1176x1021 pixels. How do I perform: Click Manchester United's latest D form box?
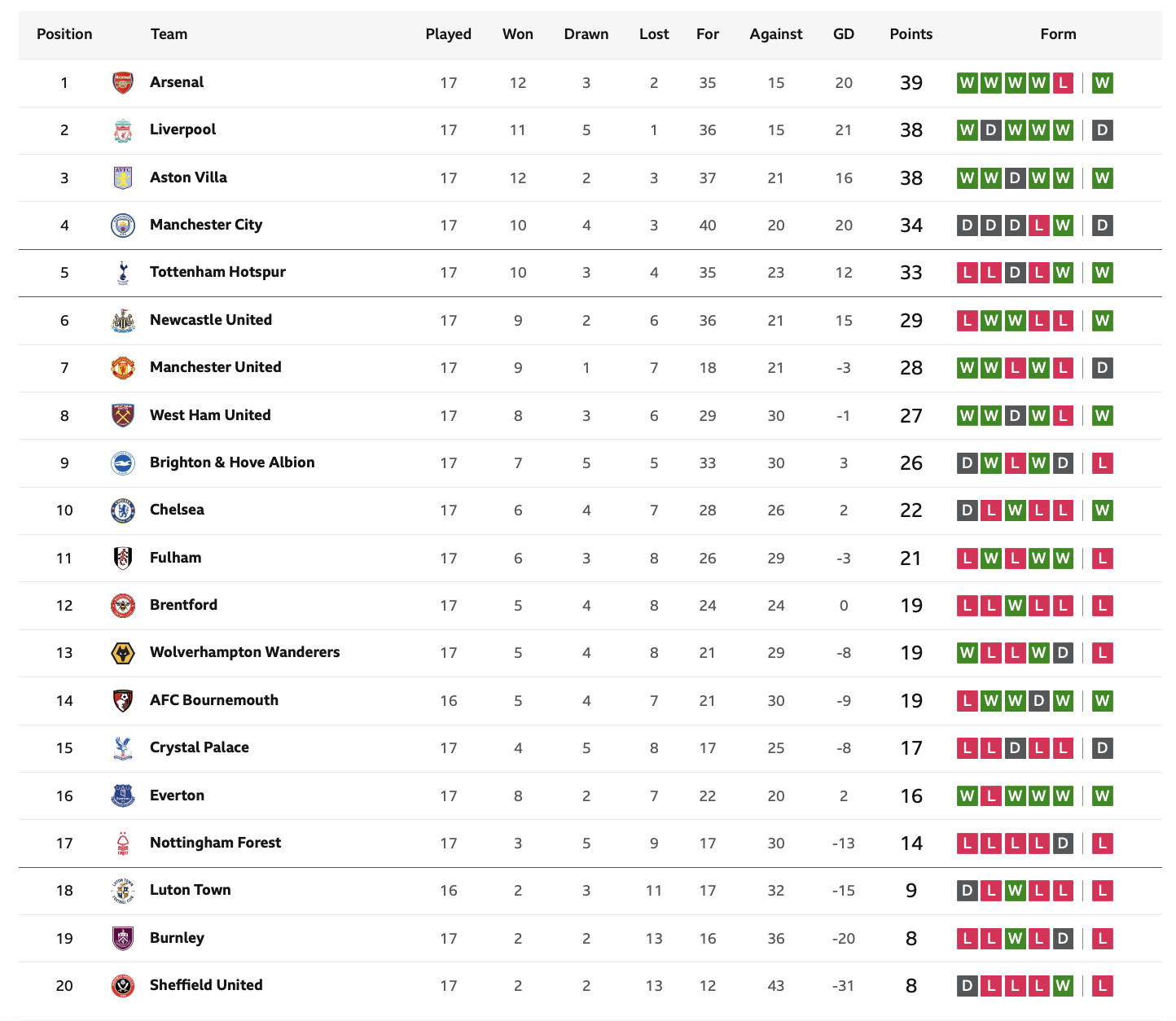point(1102,368)
